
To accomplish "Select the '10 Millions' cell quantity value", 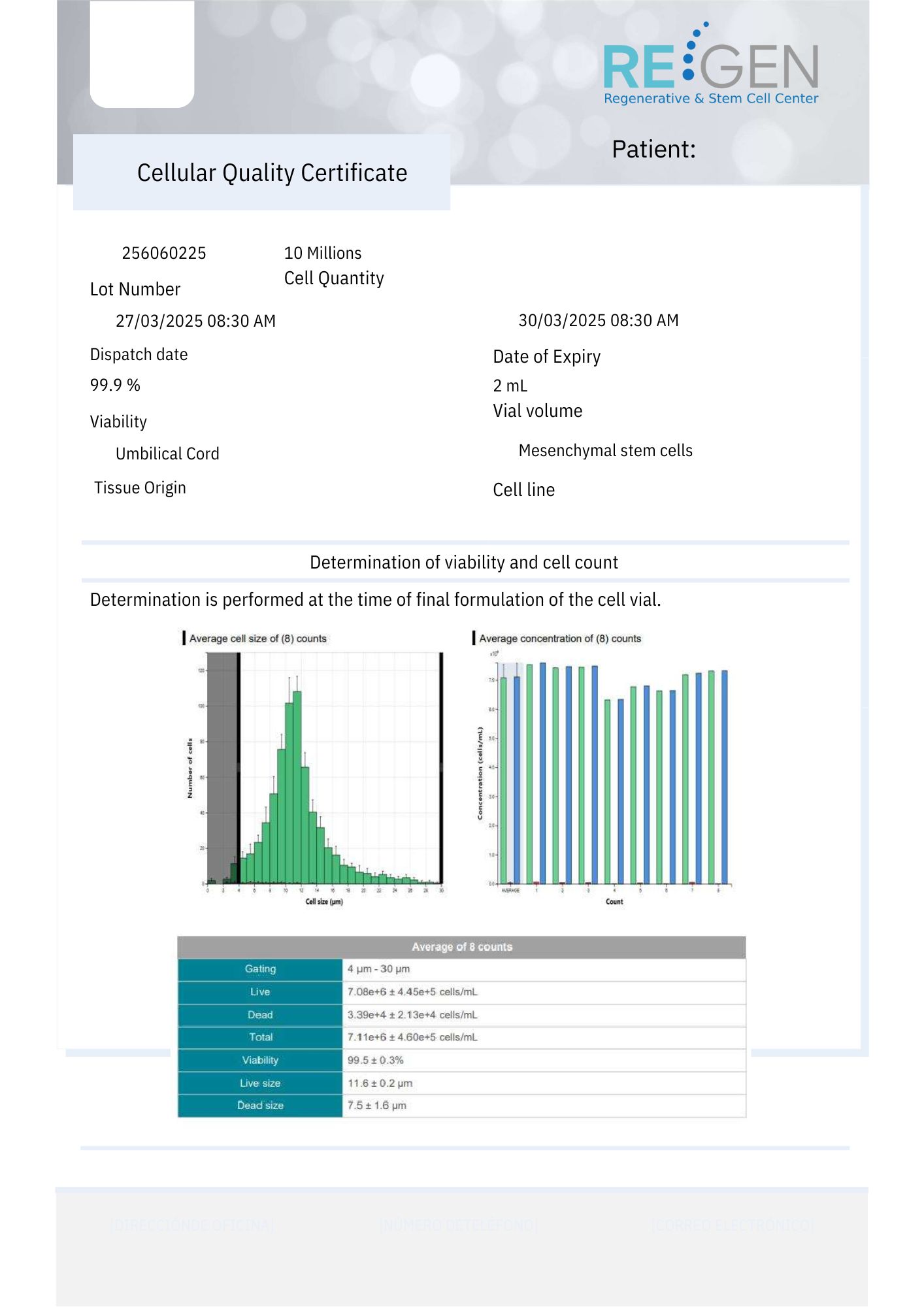I will pyautogui.click(x=323, y=253).
